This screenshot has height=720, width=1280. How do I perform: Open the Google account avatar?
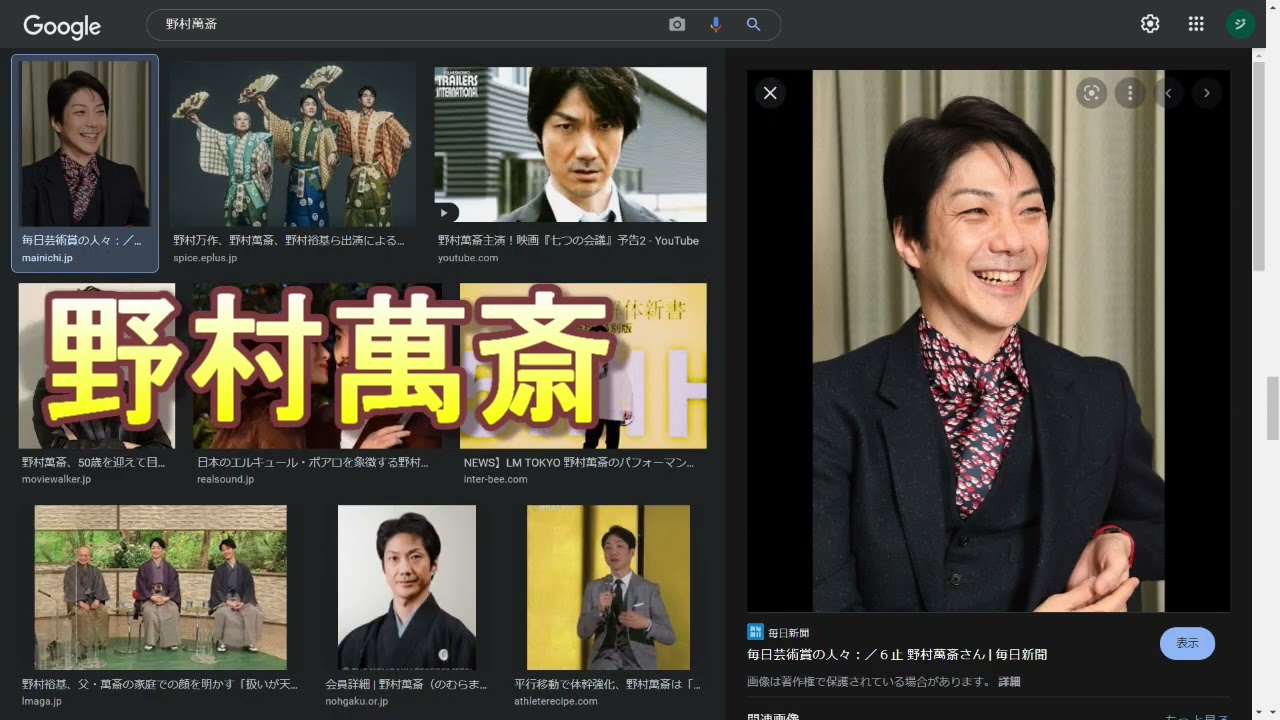pos(1240,24)
